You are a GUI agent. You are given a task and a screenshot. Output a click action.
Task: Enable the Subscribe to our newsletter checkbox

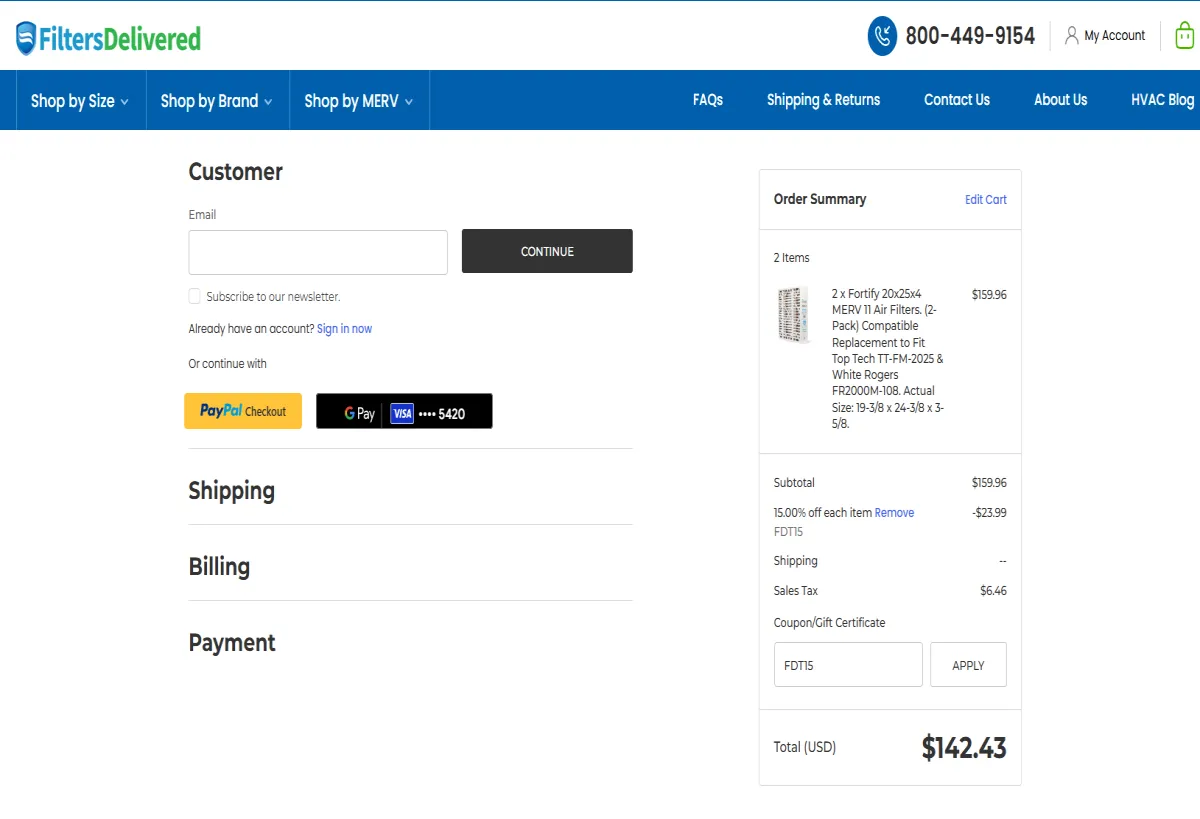click(x=194, y=296)
